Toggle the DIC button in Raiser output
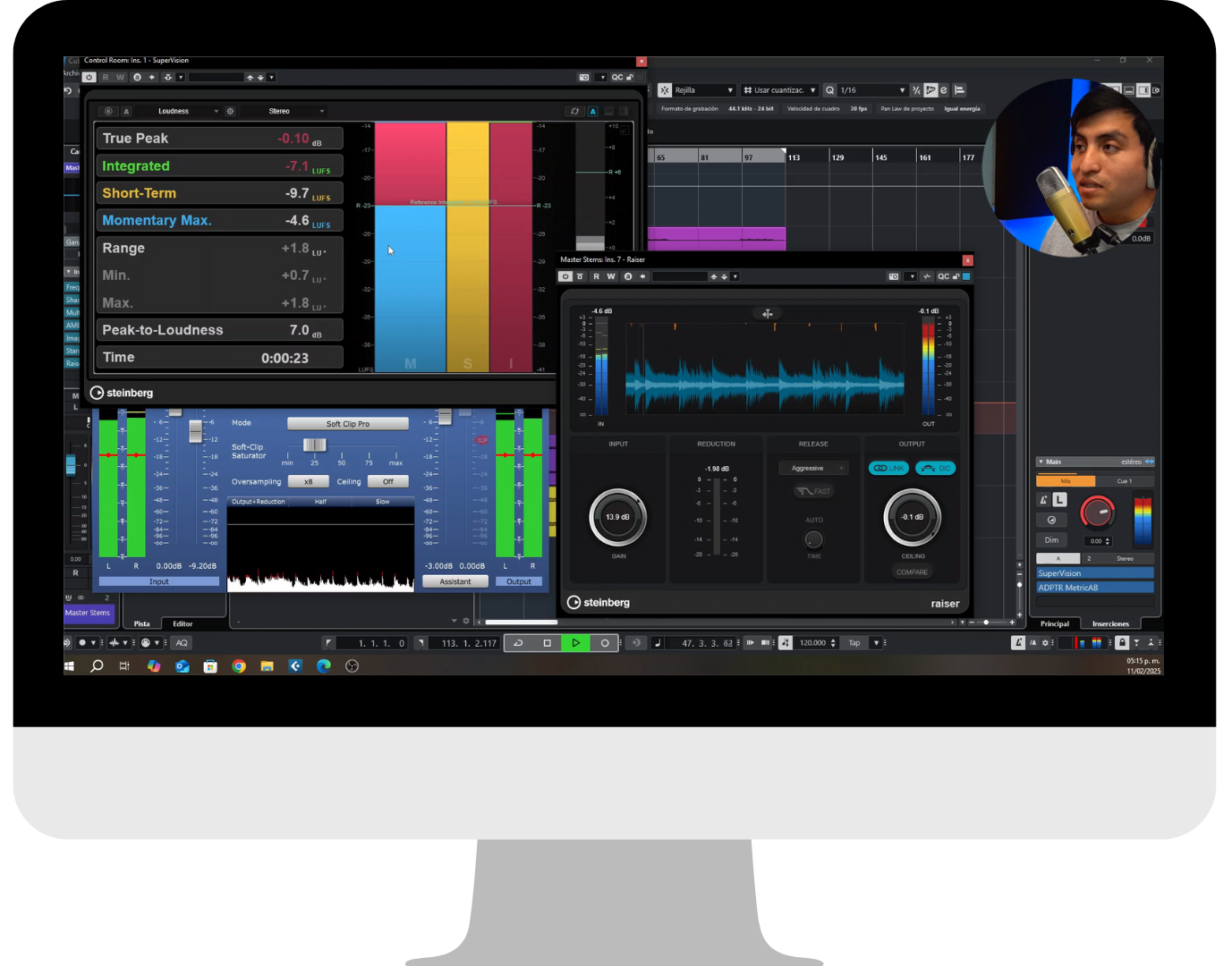Viewport: 1232px width, 966px height. 935,468
